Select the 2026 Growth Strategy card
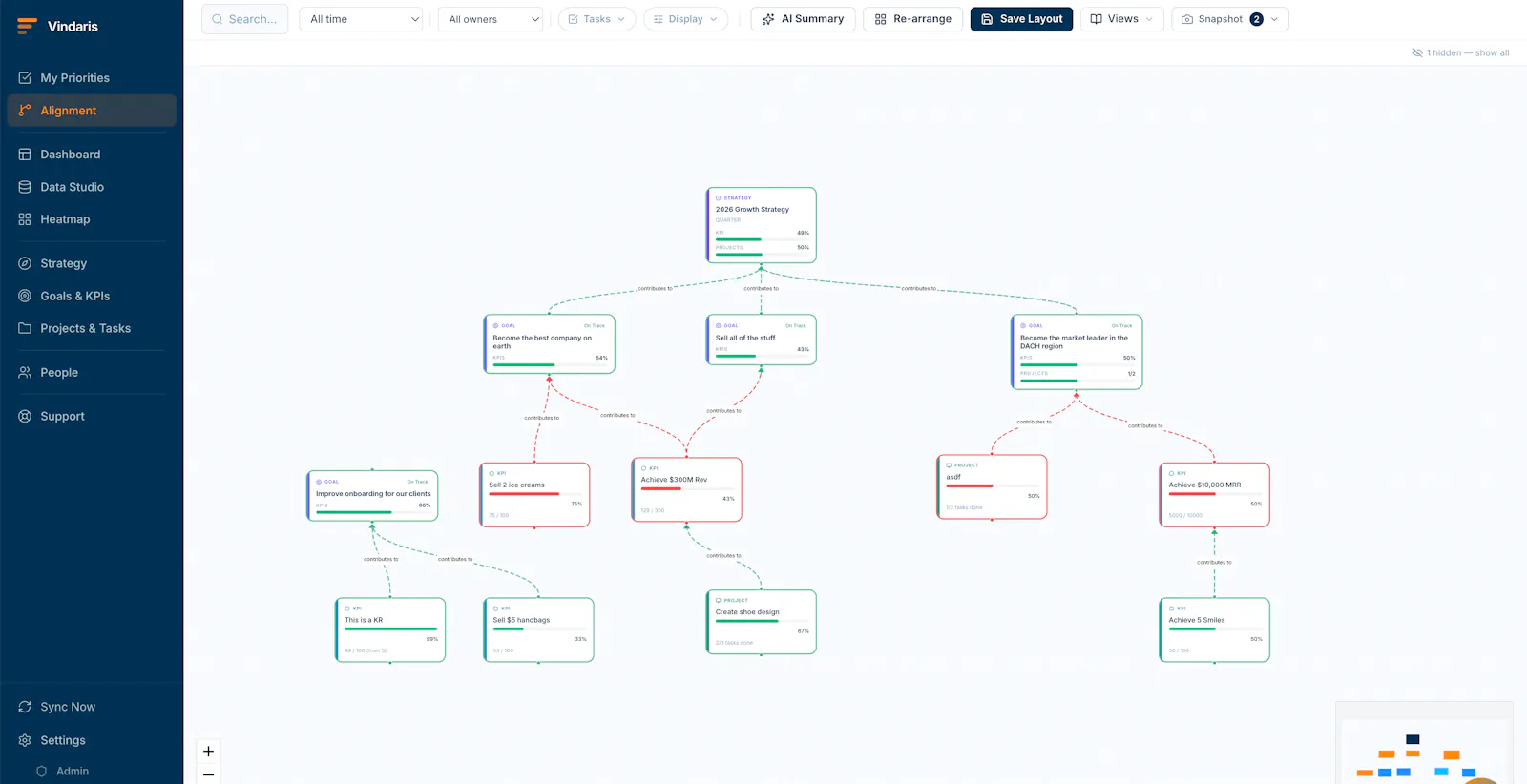This screenshot has width=1527, height=784. coord(761,225)
